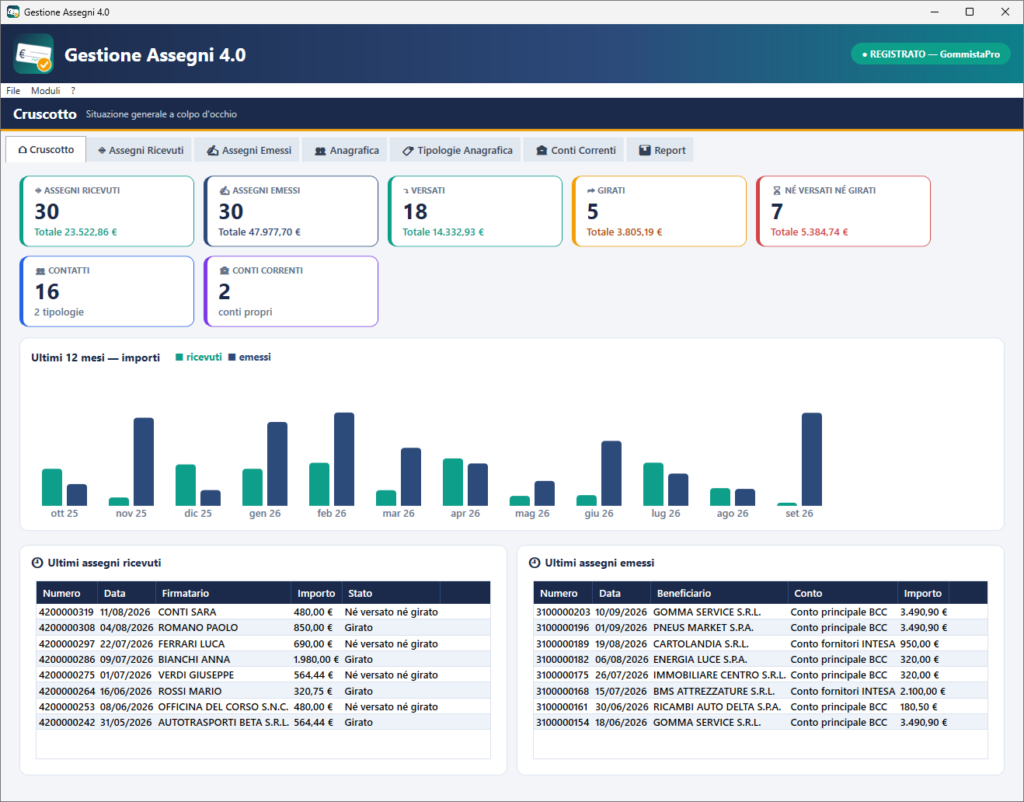This screenshot has height=802, width=1024.
Task: Click the icon on the Versati card
Action: click(406, 191)
